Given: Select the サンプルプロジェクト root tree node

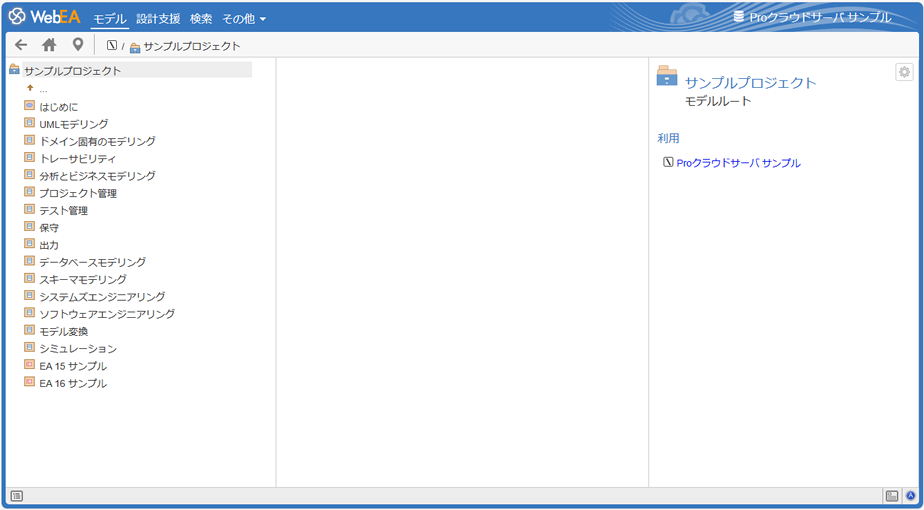Looking at the screenshot, I should click(137, 71).
